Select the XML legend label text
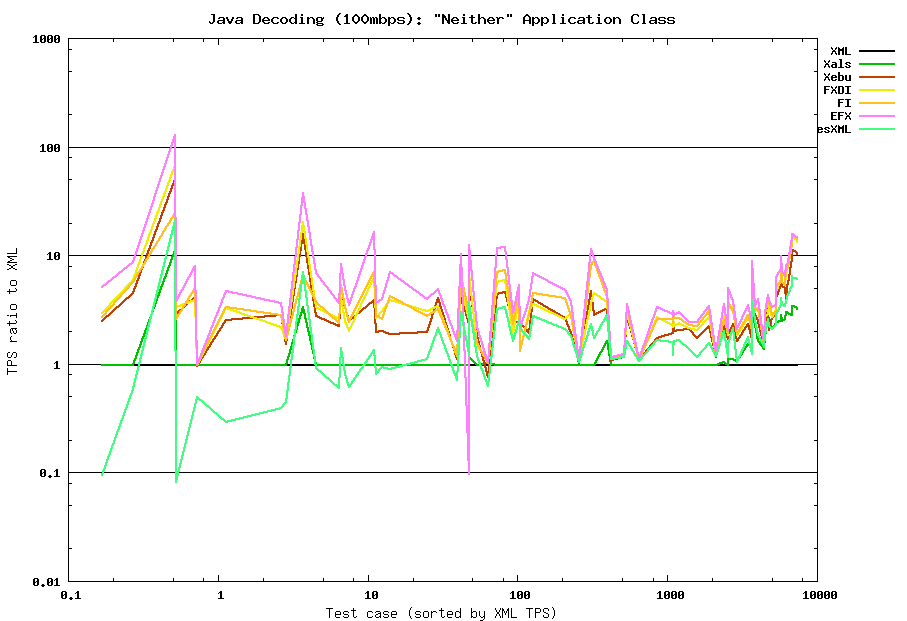This screenshot has width=907, height=621. pos(840,51)
